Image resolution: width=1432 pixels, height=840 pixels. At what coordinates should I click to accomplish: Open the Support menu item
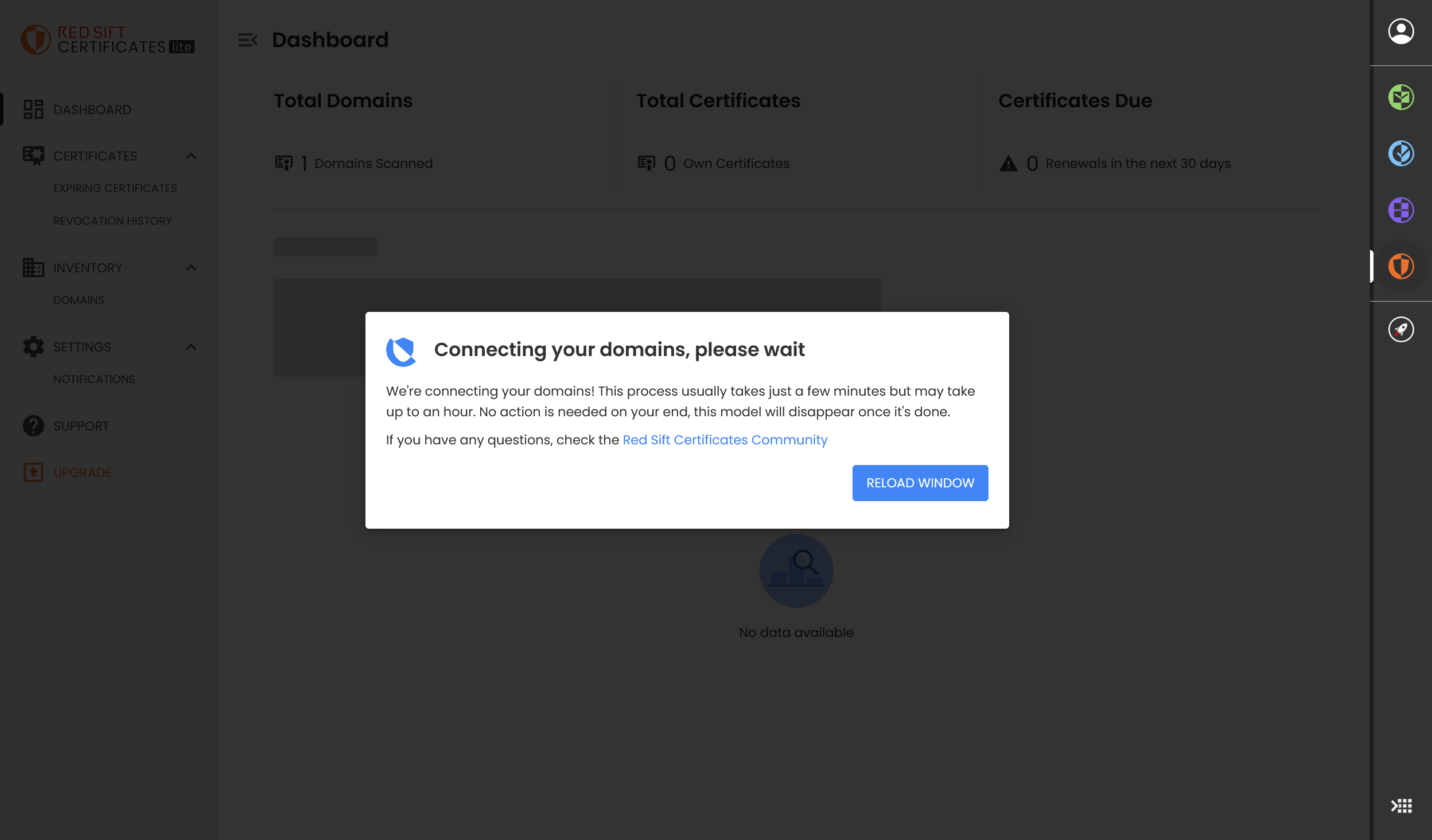[81, 426]
